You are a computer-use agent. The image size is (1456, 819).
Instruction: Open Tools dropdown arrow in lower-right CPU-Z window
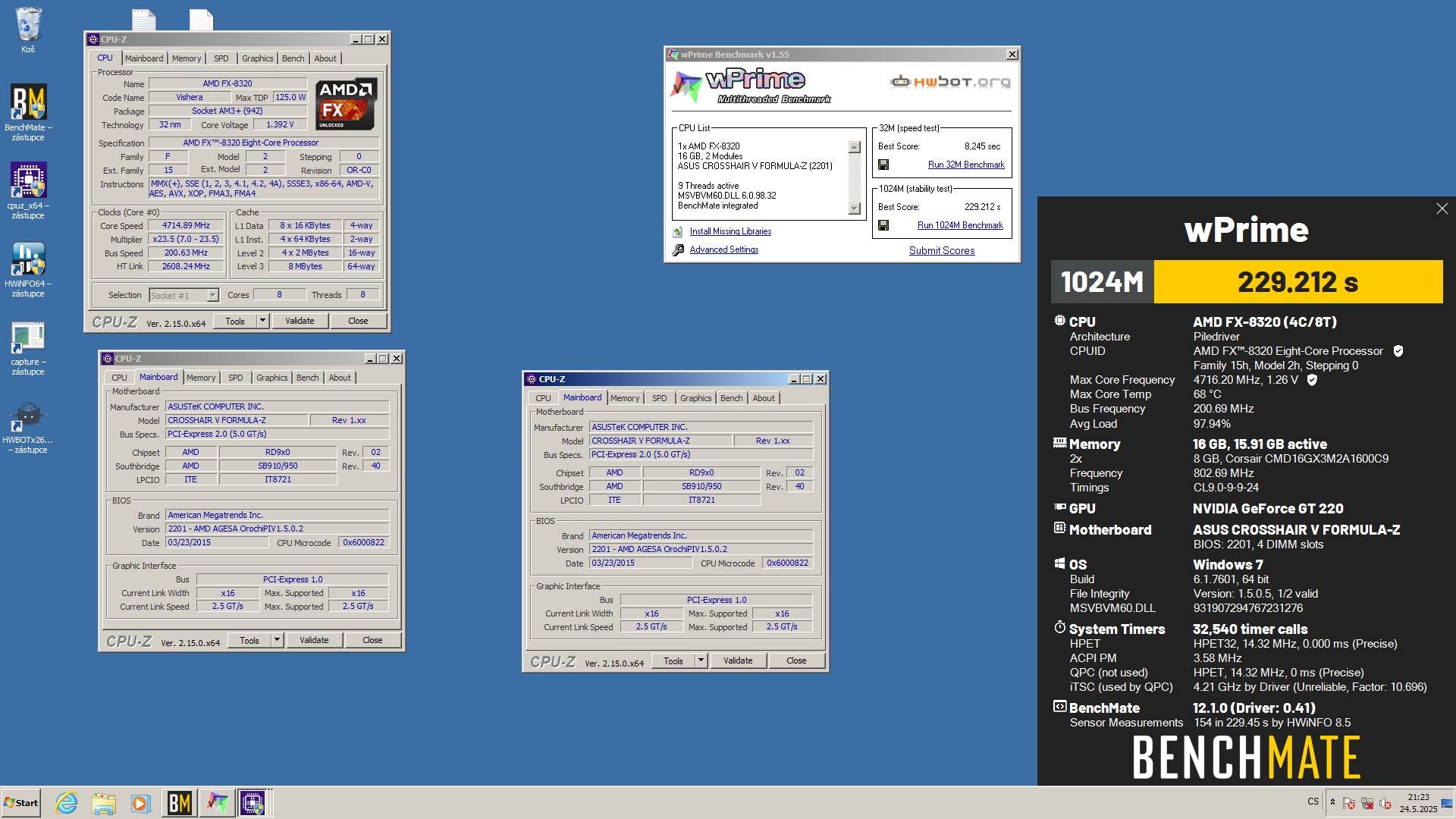pos(701,661)
